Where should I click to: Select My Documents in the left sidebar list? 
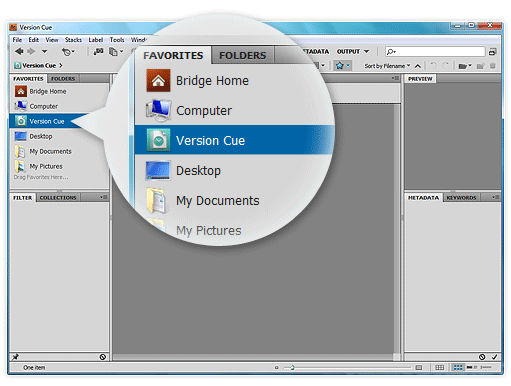[59, 151]
